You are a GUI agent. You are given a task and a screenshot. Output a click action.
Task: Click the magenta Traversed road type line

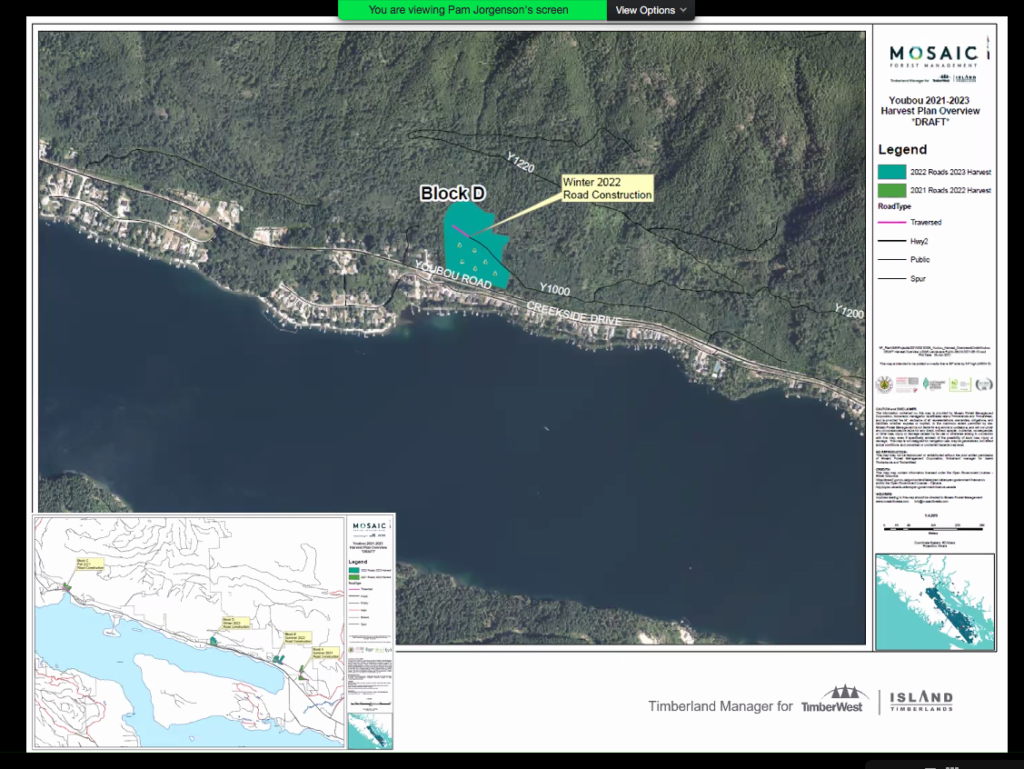tap(892, 222)
